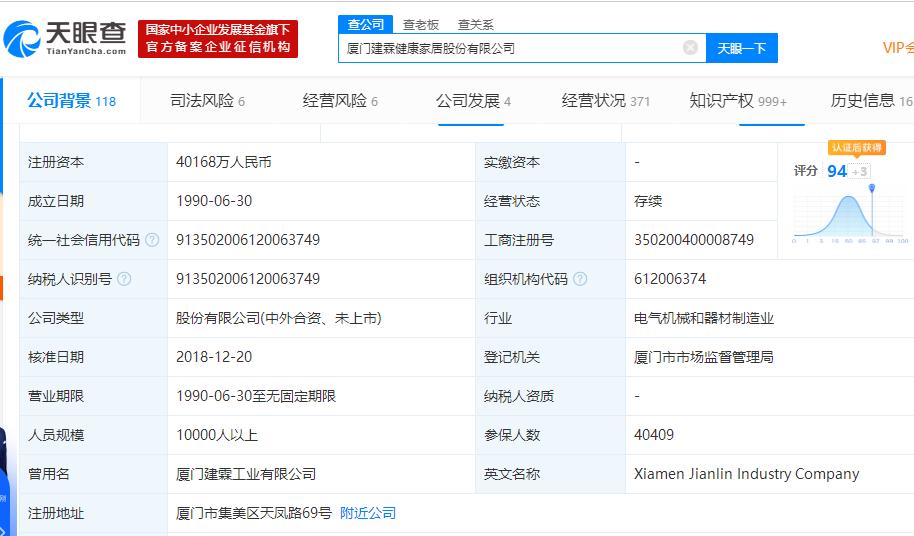Screen dimensions: 914x536
Task: Select English name Xiamen Jianlin Industry Company
Action: click(x=747, y=474)
